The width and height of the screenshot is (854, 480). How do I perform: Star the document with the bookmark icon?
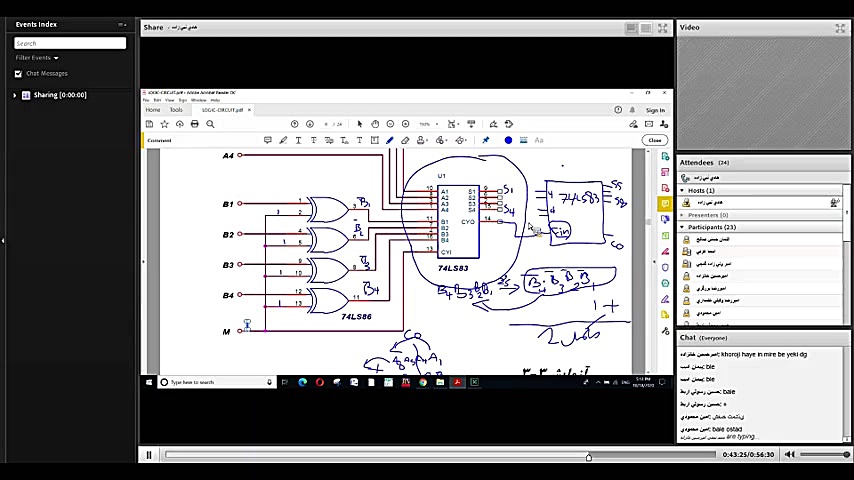click(x=164, y=124)
